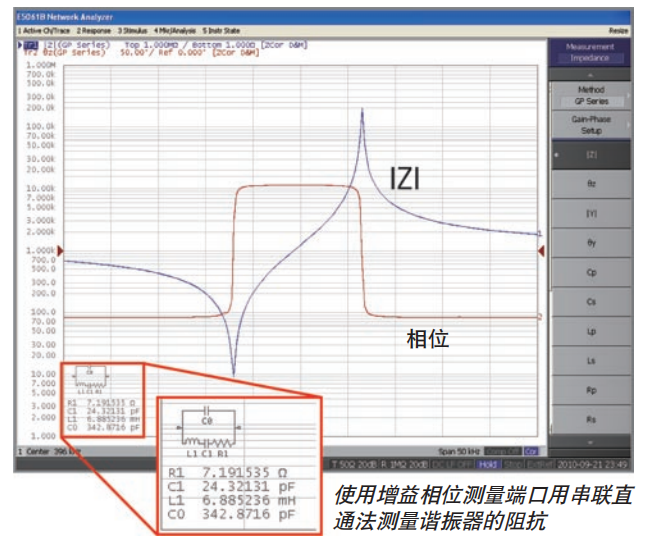Choose the Cp parameter softkey
Image resolution: width=653 pixels, height=545 pixels.
point(590,271)
